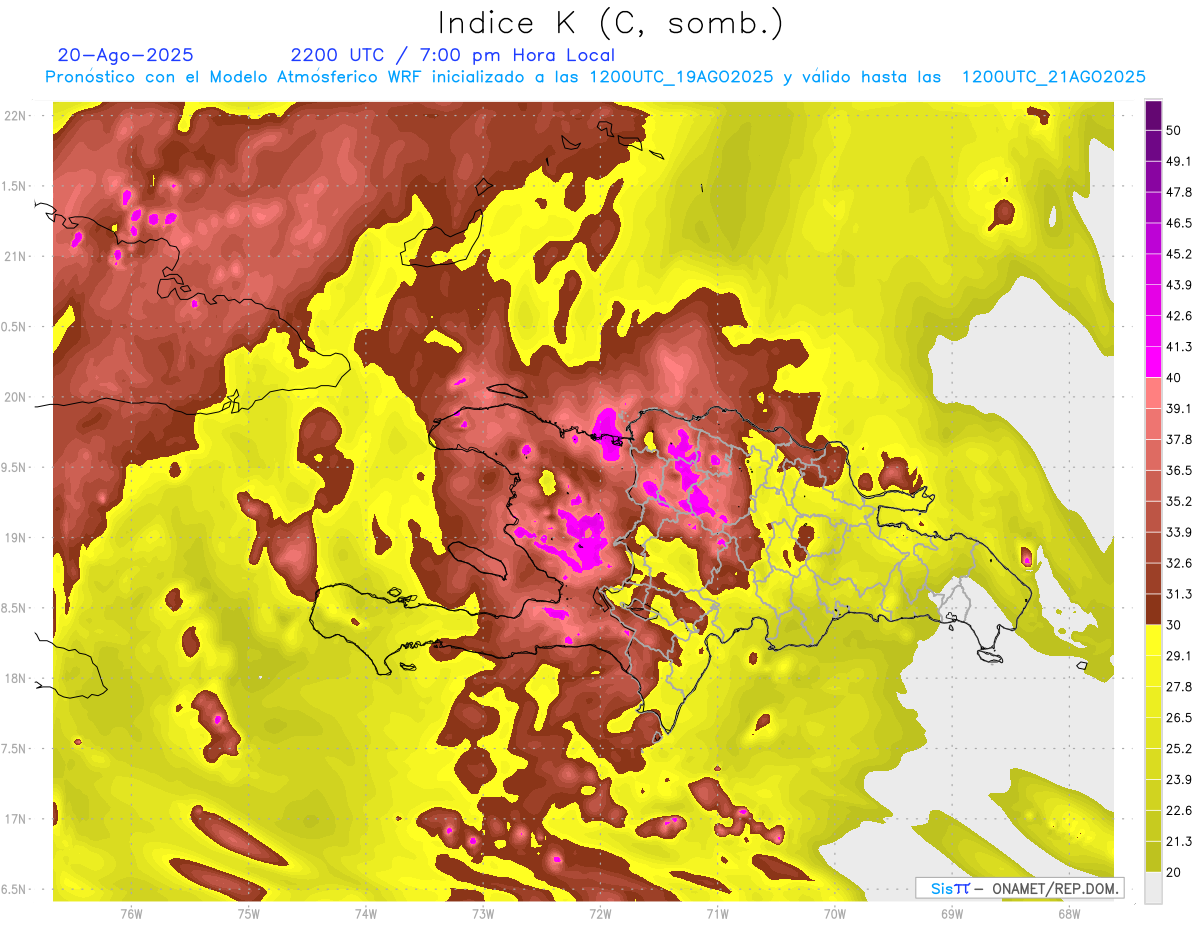Image resolution: width=1200 pixels, height=927 pixels.
Task: Click the "70W" longitude label
Action: [x=835, y=914]
